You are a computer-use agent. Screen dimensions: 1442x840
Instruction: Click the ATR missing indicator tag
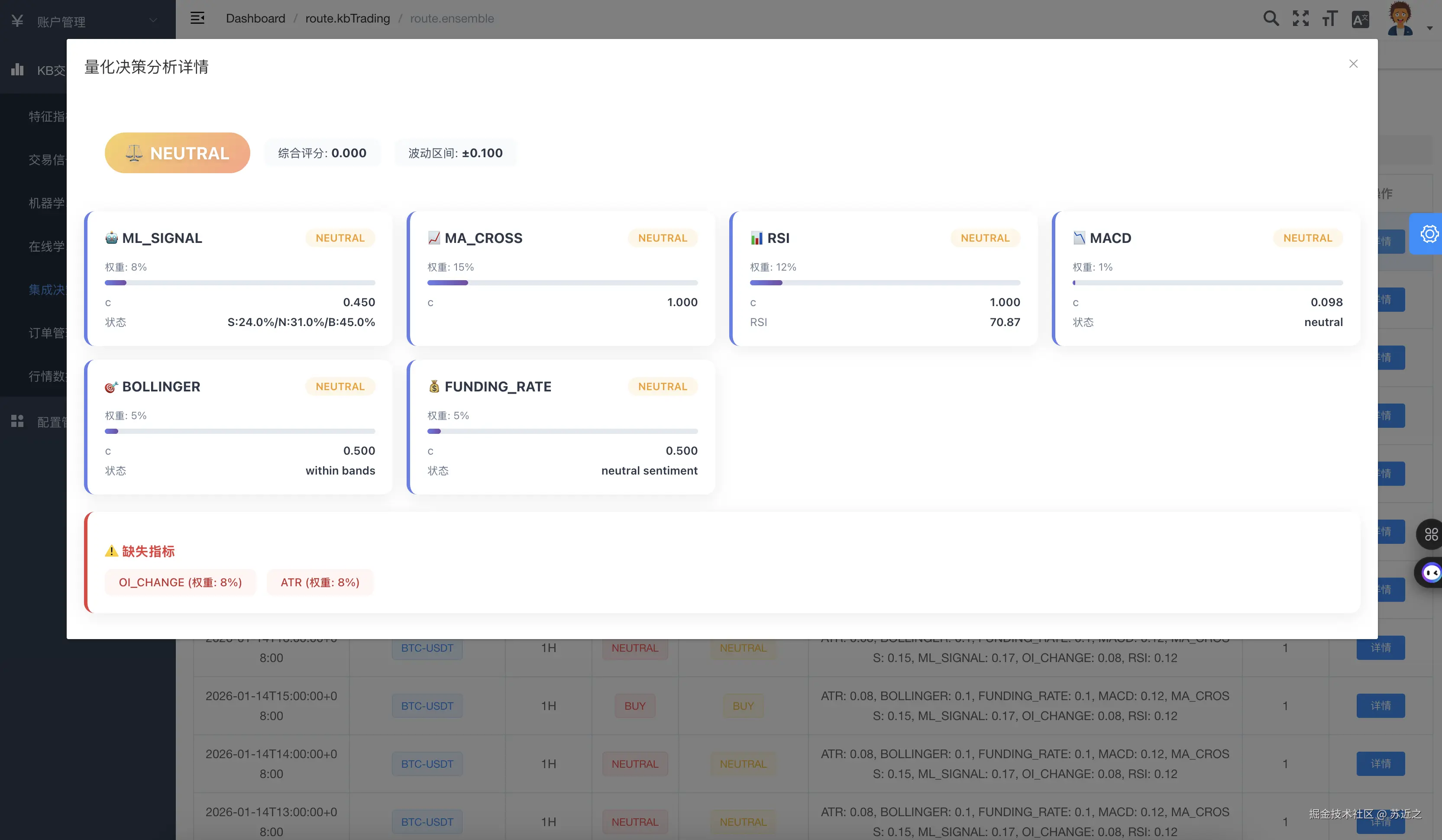pos(320,582)
